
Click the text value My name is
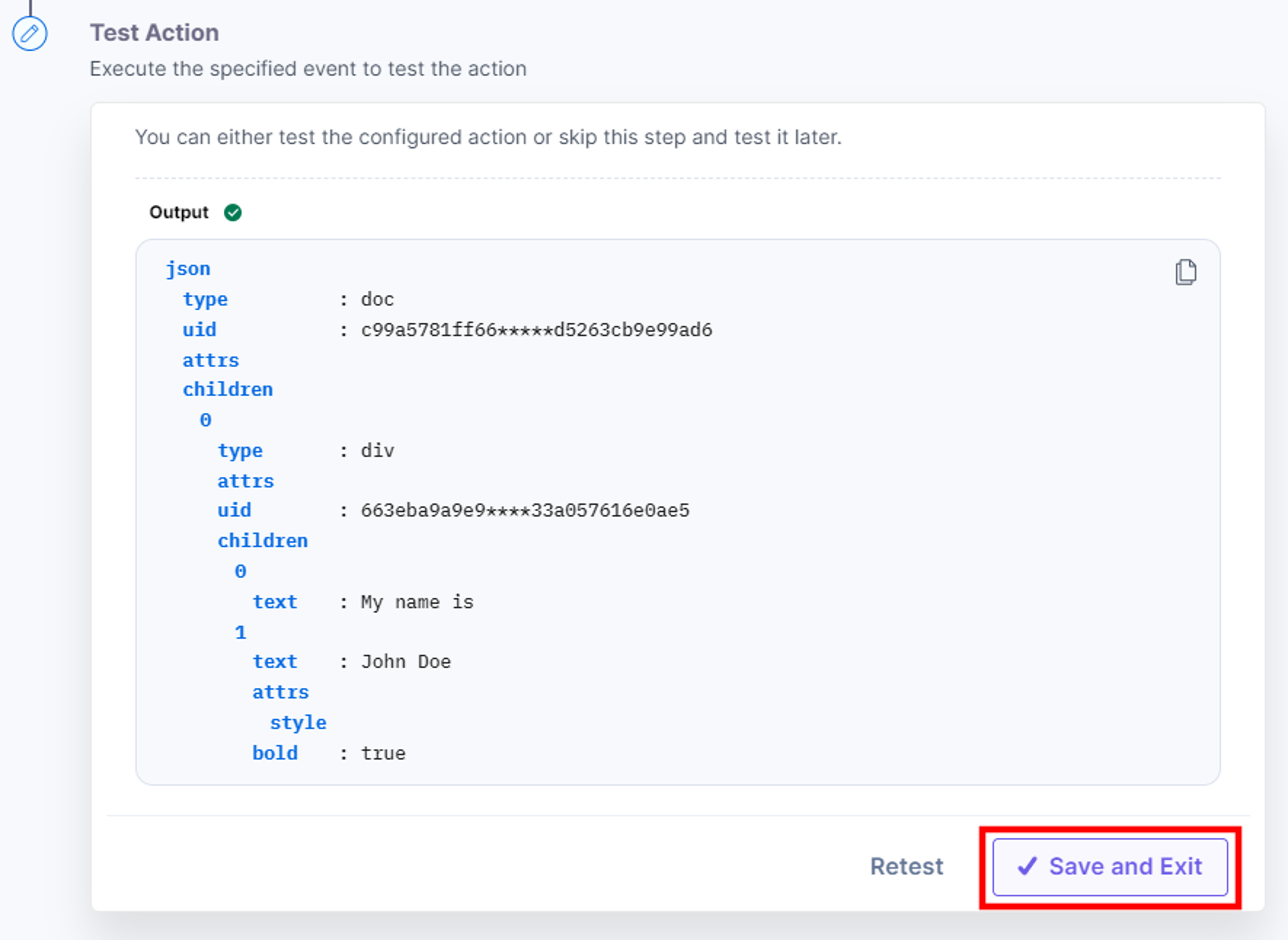point(417,602)
